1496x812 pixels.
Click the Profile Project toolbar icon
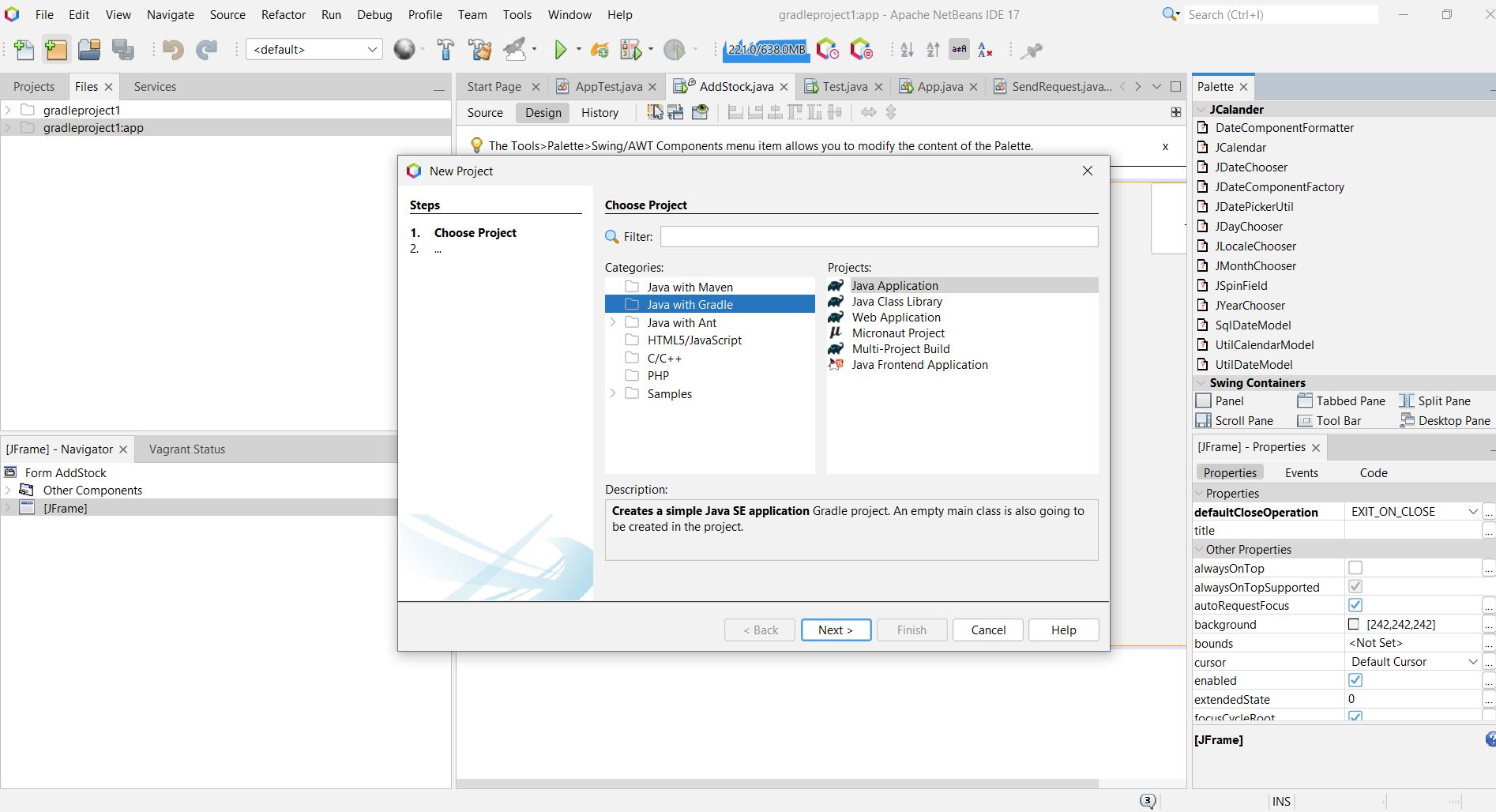click(x=674, y=50)
